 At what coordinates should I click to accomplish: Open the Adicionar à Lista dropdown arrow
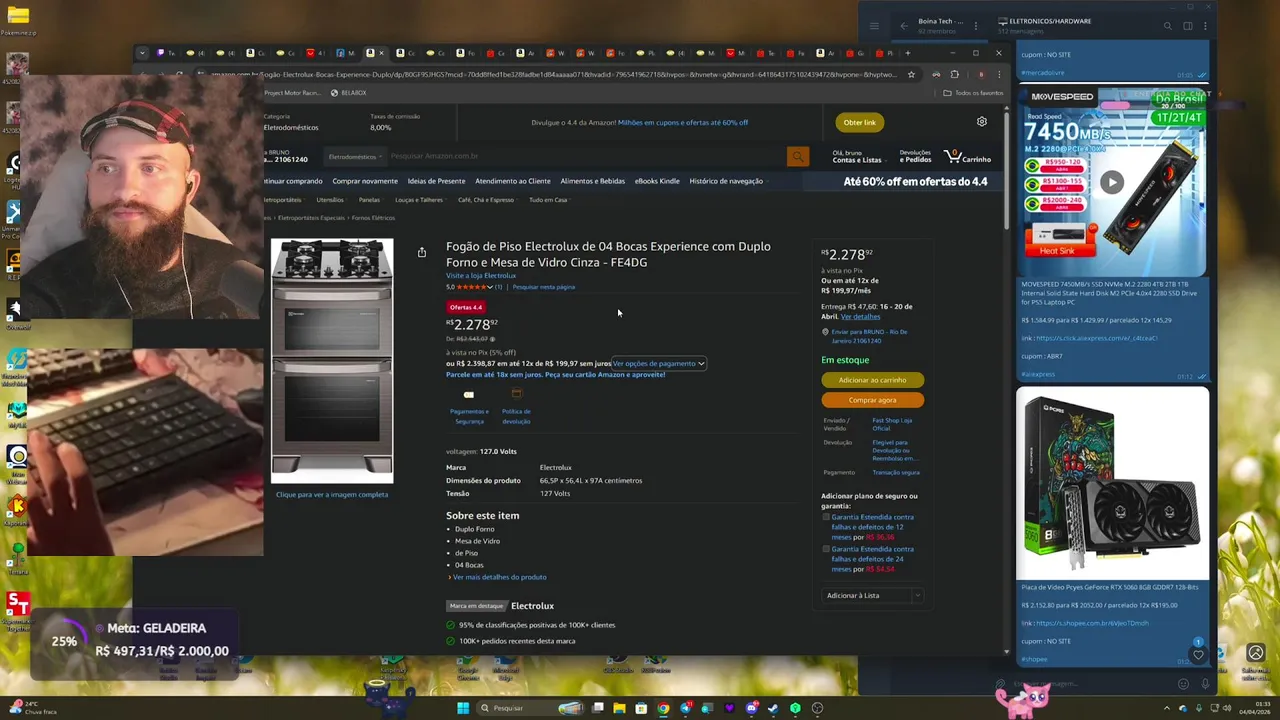click(917, 595)
